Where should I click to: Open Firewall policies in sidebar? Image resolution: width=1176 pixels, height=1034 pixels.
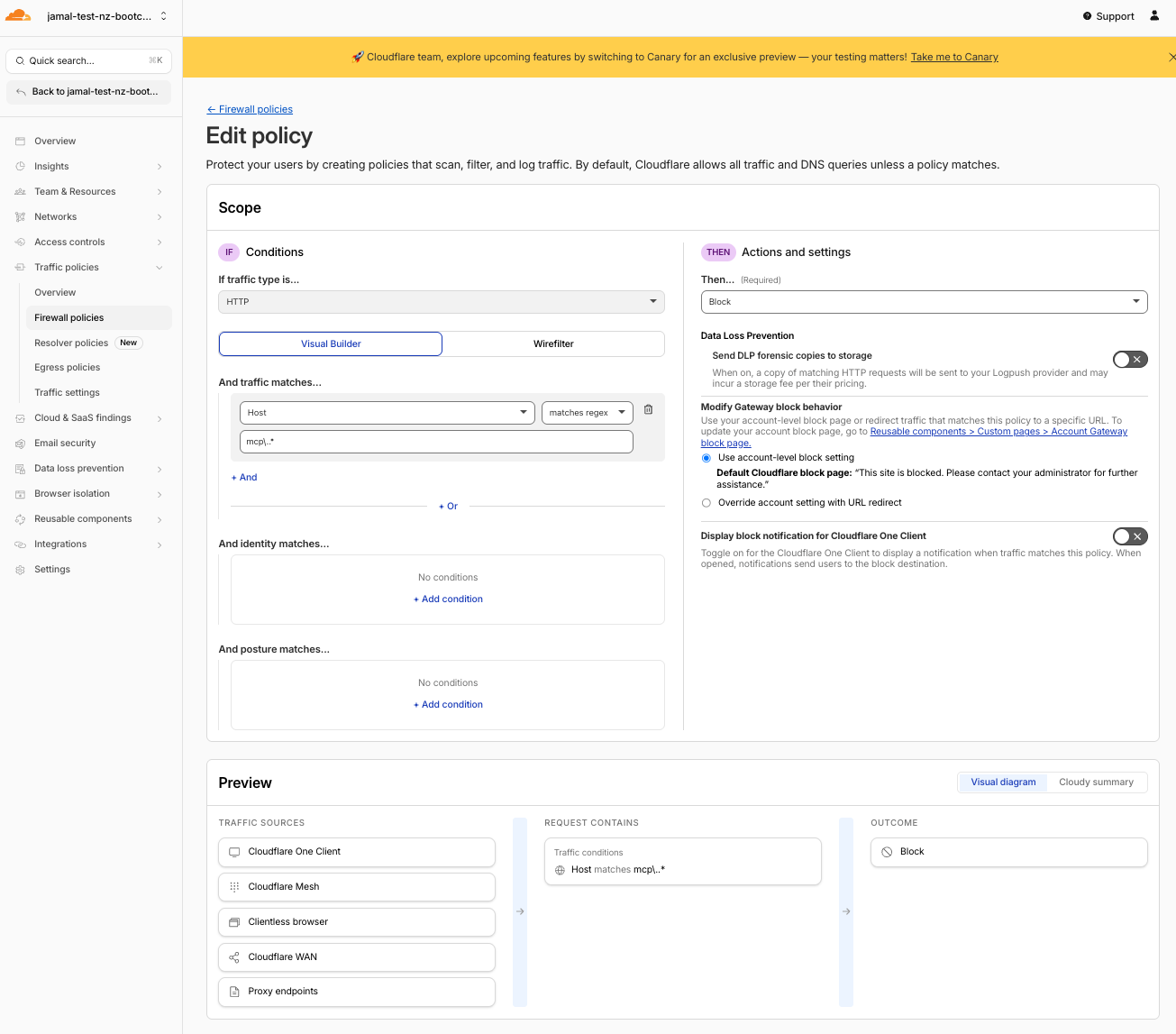(x=98, y=318)
